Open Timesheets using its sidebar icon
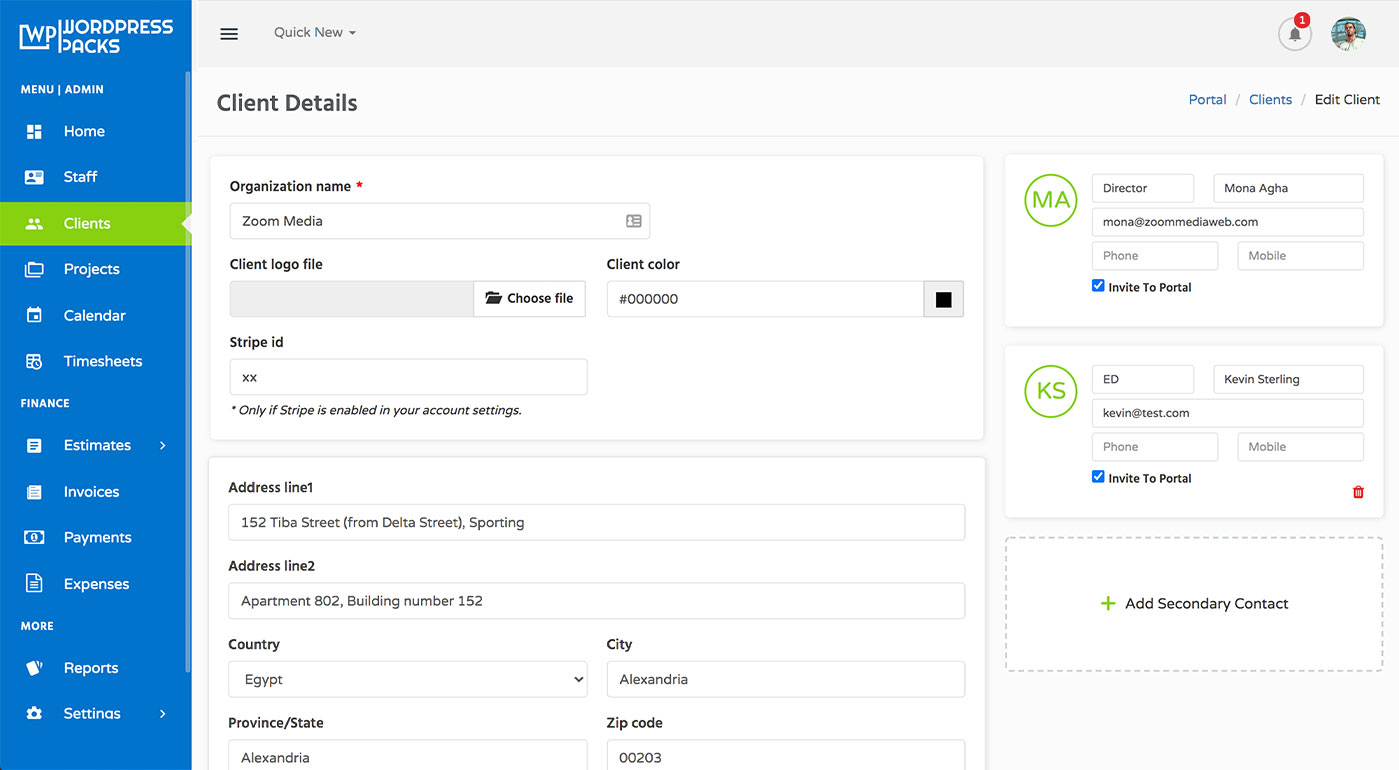1399x770 pixels. [x=36, y=361]
